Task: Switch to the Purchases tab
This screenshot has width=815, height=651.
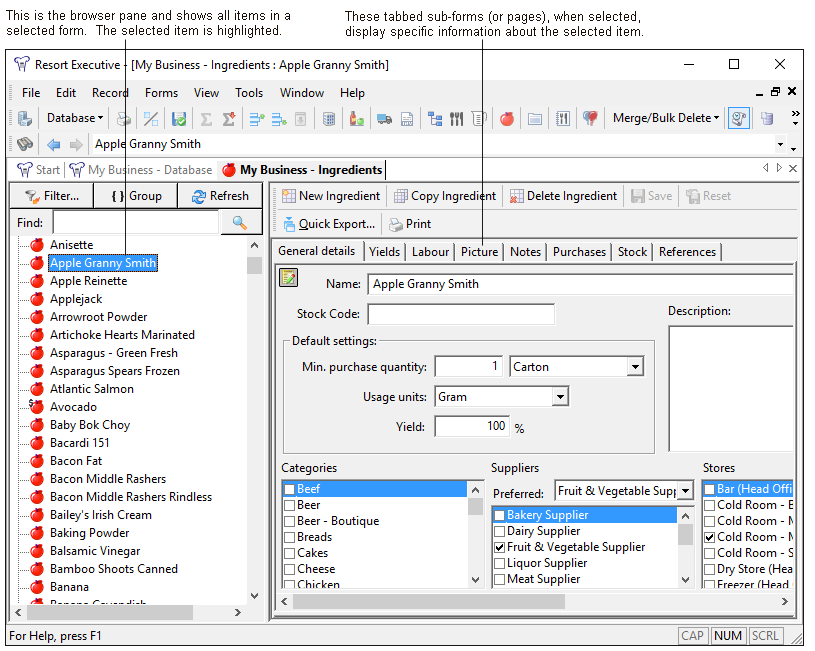Action: (x=579, y=252)
